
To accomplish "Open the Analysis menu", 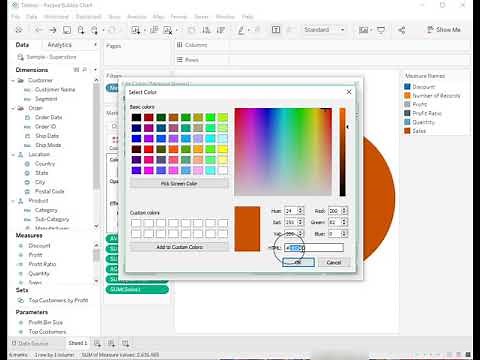I will [x=137, y=17].
